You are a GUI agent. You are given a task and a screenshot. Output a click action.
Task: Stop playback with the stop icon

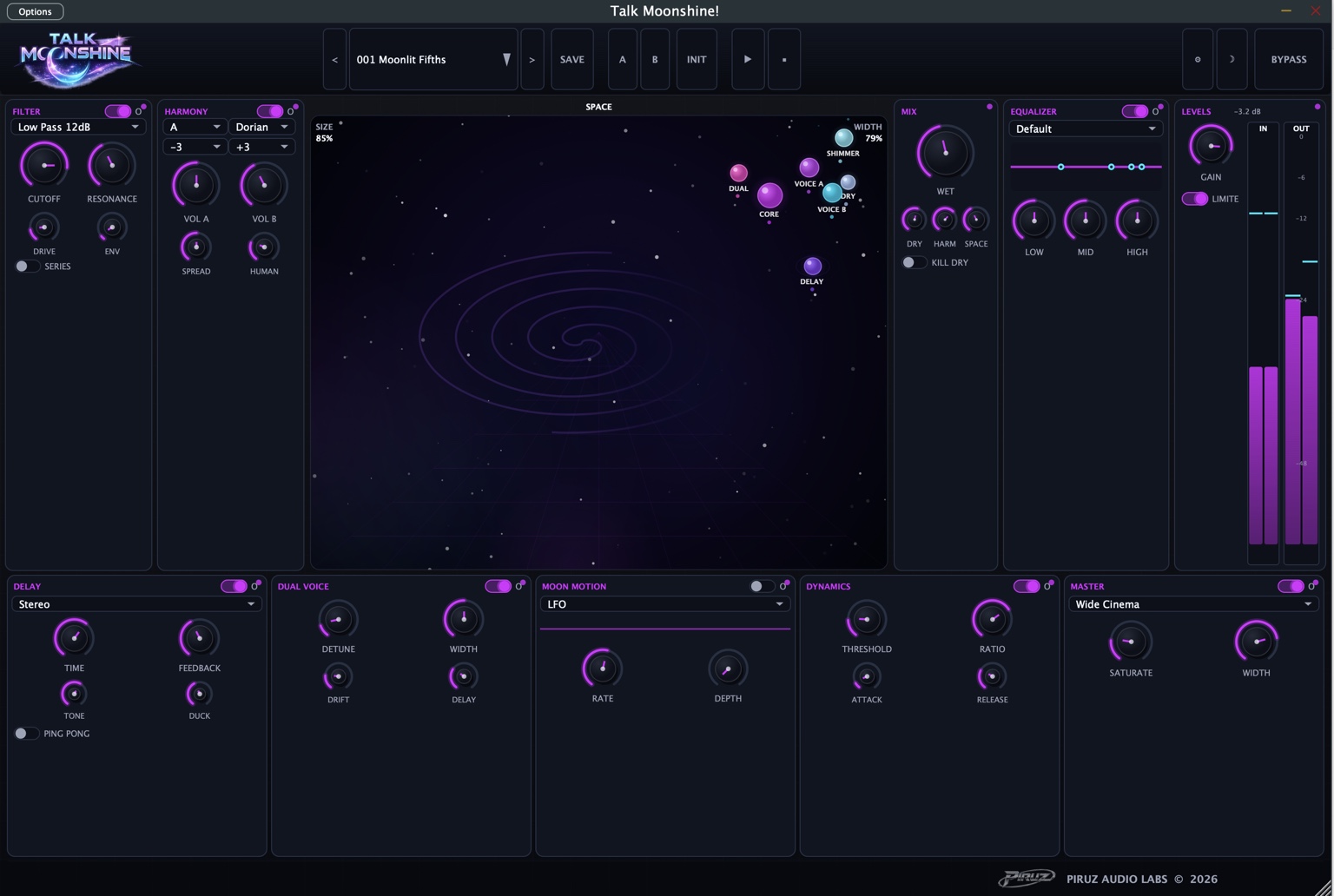pos(784,59)
